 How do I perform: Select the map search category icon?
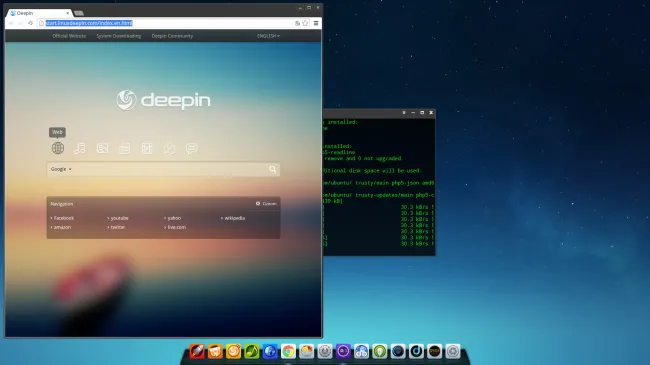click(x=169, y=148)
